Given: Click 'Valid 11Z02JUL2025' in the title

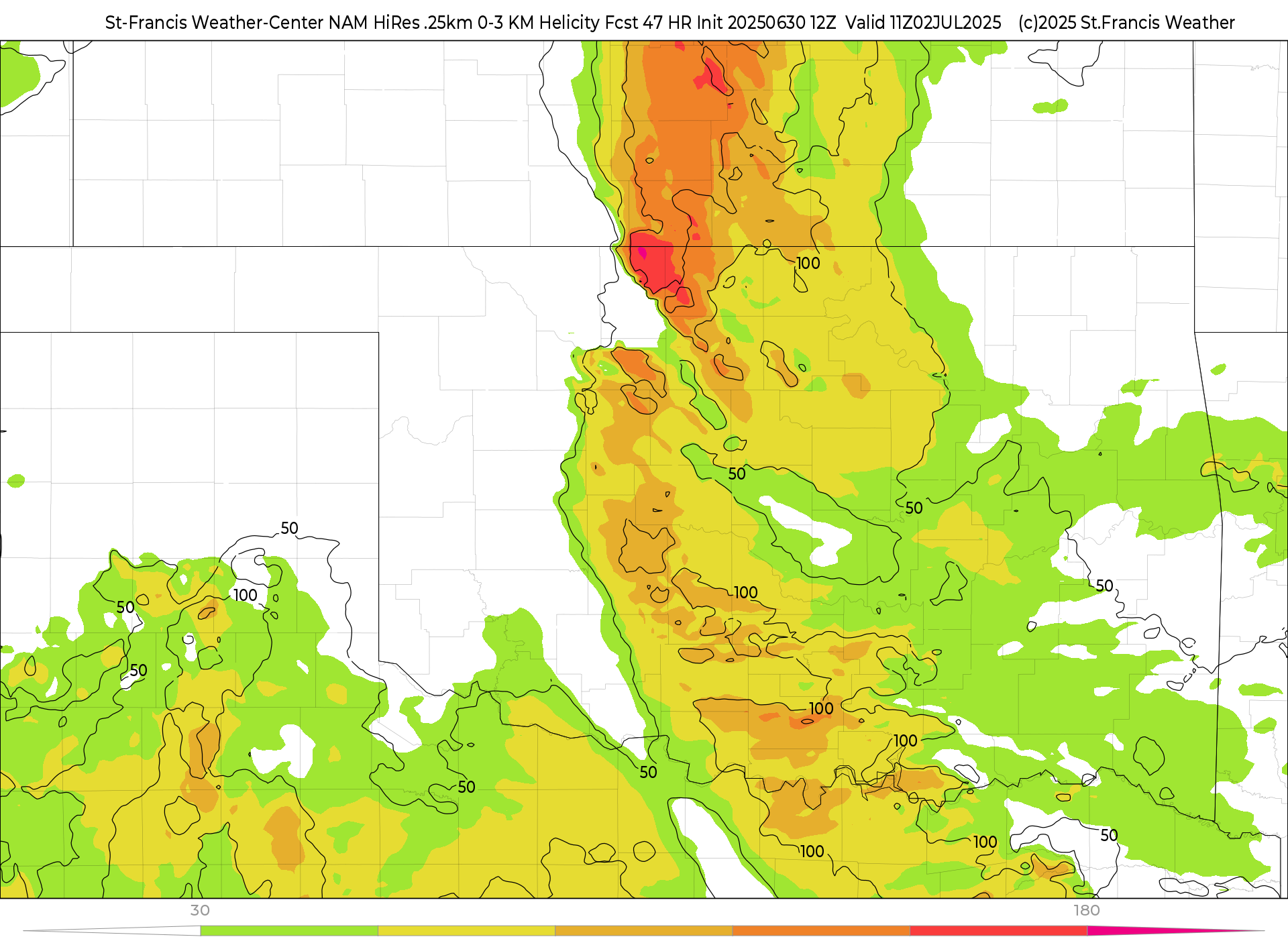Looking at the screenshot, I should [923, 23].
